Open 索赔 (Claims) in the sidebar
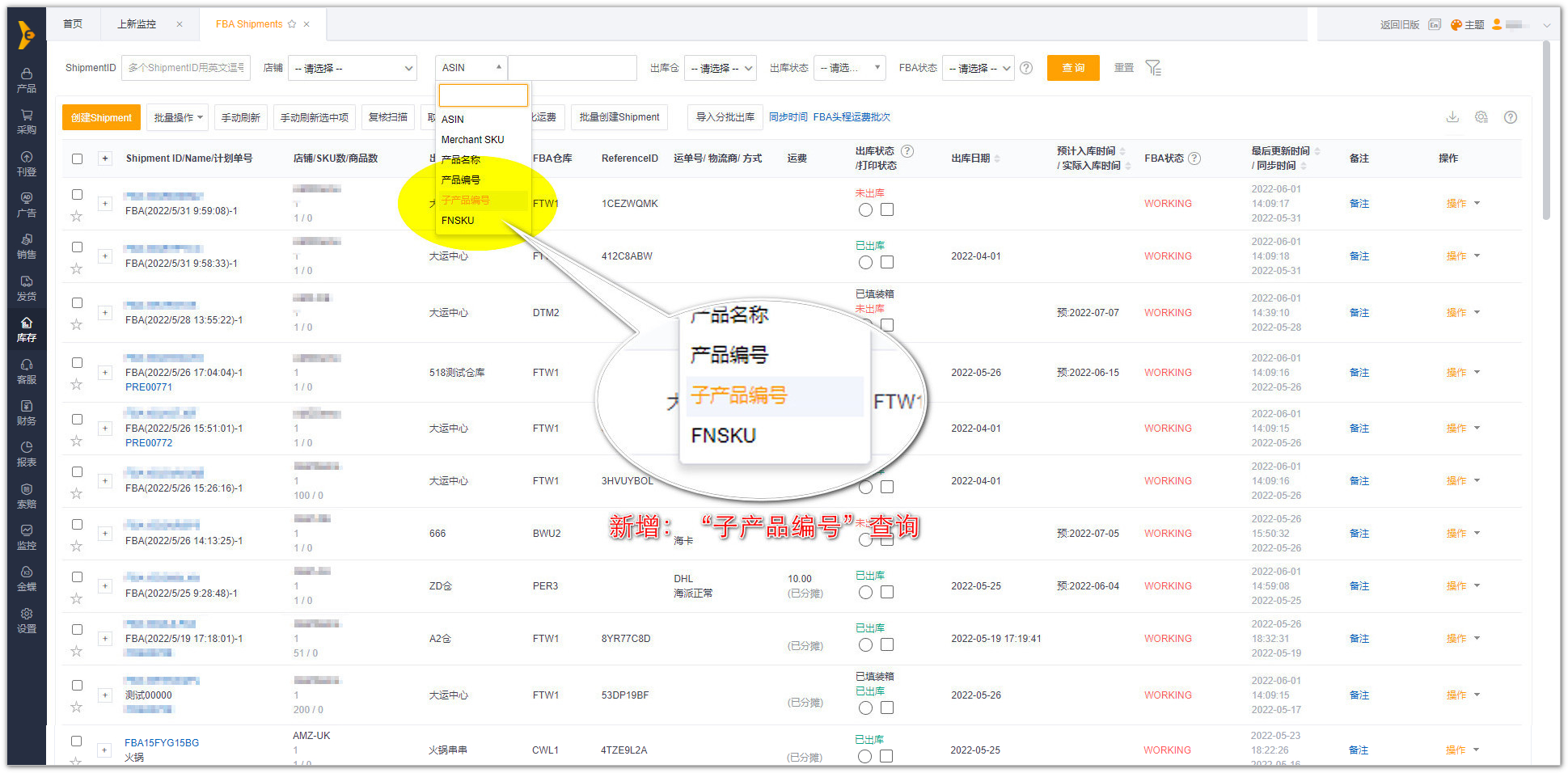The image size is (1568, 773). point(27,496)
